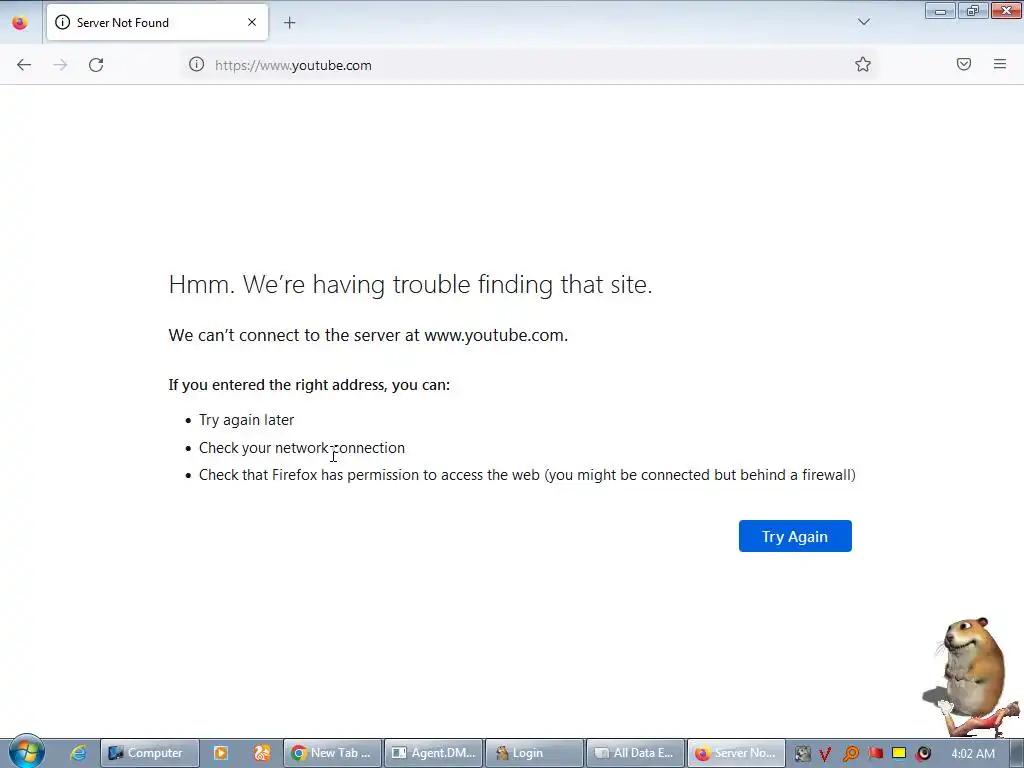Click the Try Again button

click(x=795, y=536)
